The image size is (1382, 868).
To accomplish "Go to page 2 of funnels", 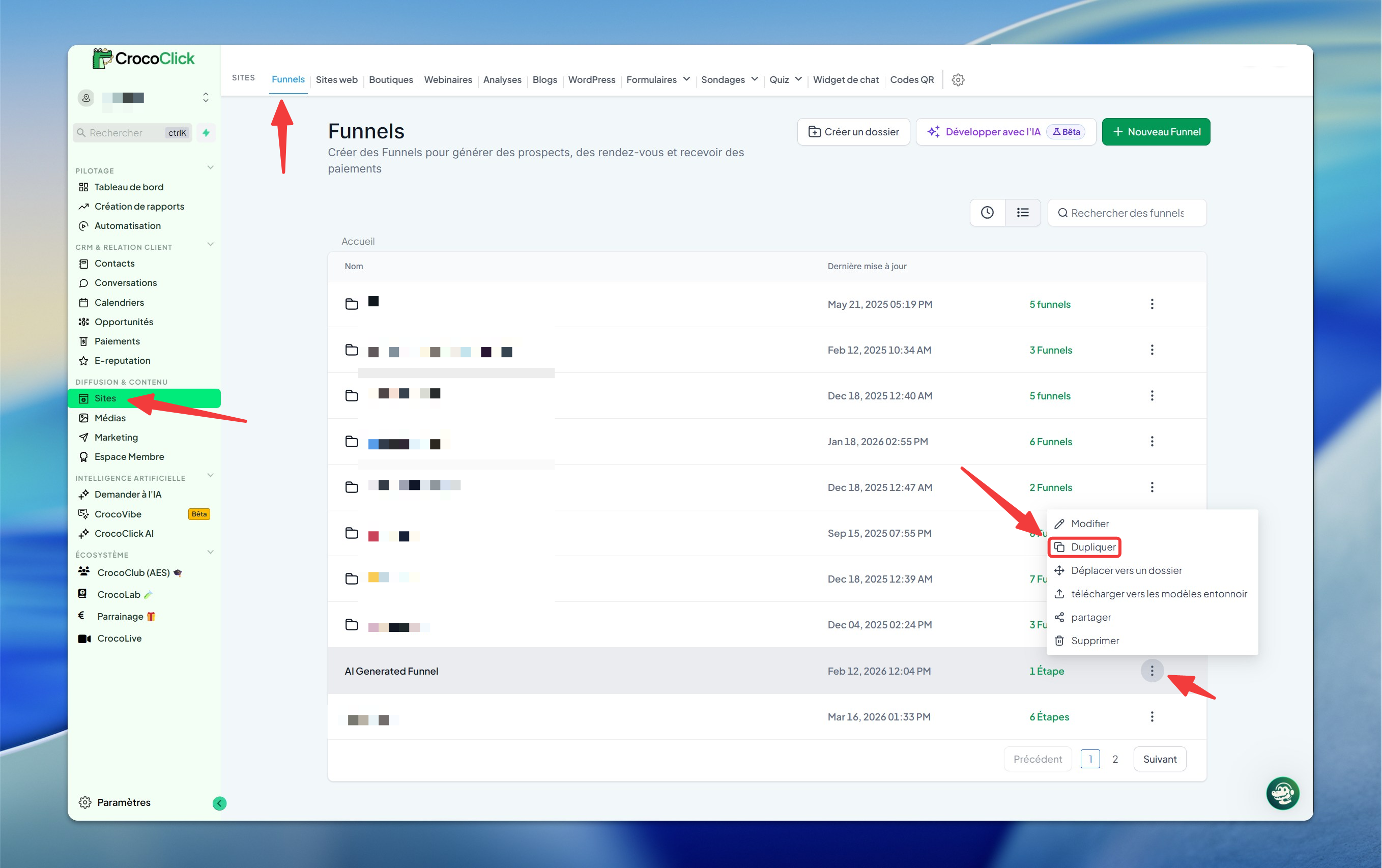I will pos(1114,759).
